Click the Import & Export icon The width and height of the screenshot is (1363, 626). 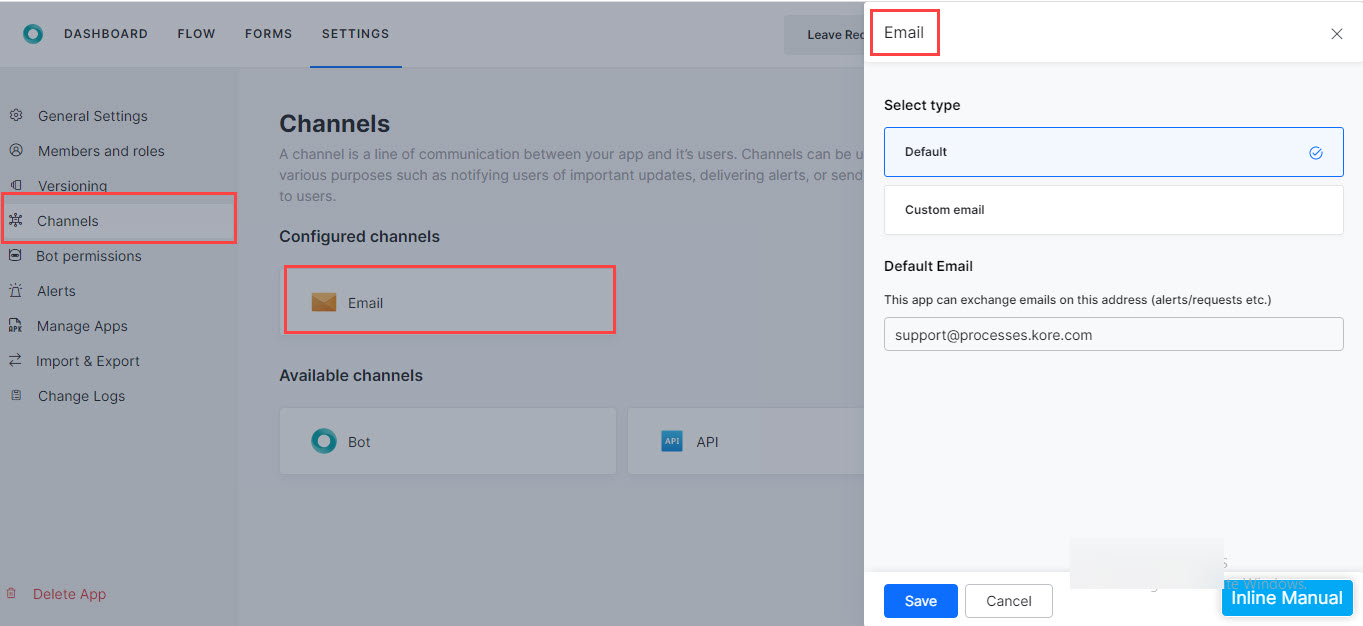[x=16, y=360]
